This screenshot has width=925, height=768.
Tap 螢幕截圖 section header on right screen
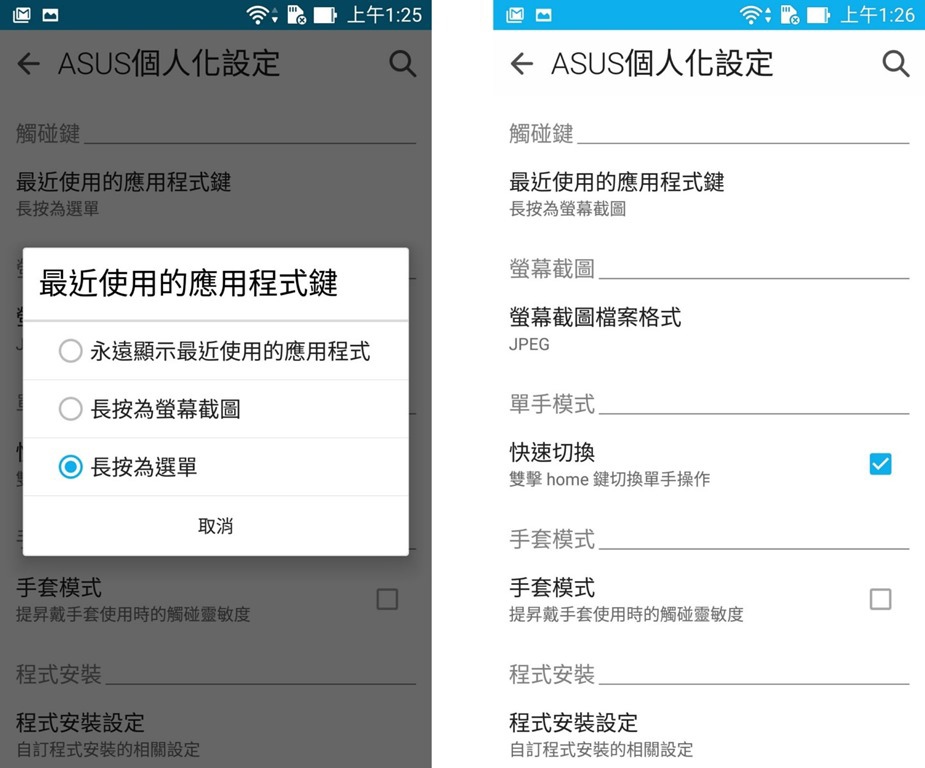552,269
